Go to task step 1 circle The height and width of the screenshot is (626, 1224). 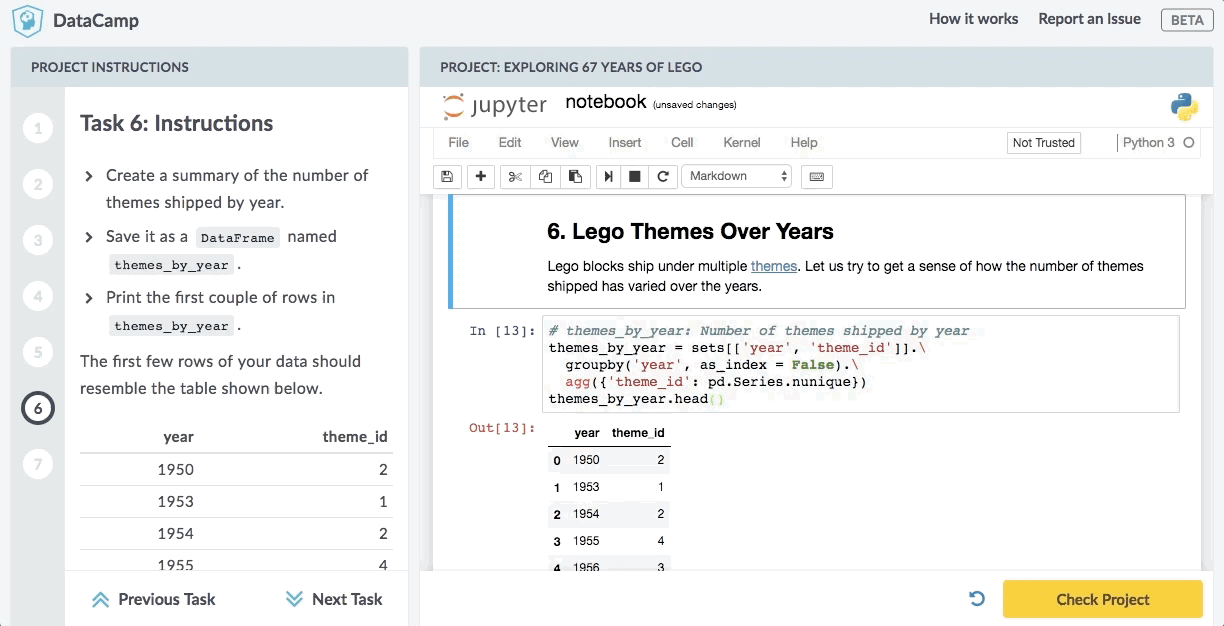[38, 128]
